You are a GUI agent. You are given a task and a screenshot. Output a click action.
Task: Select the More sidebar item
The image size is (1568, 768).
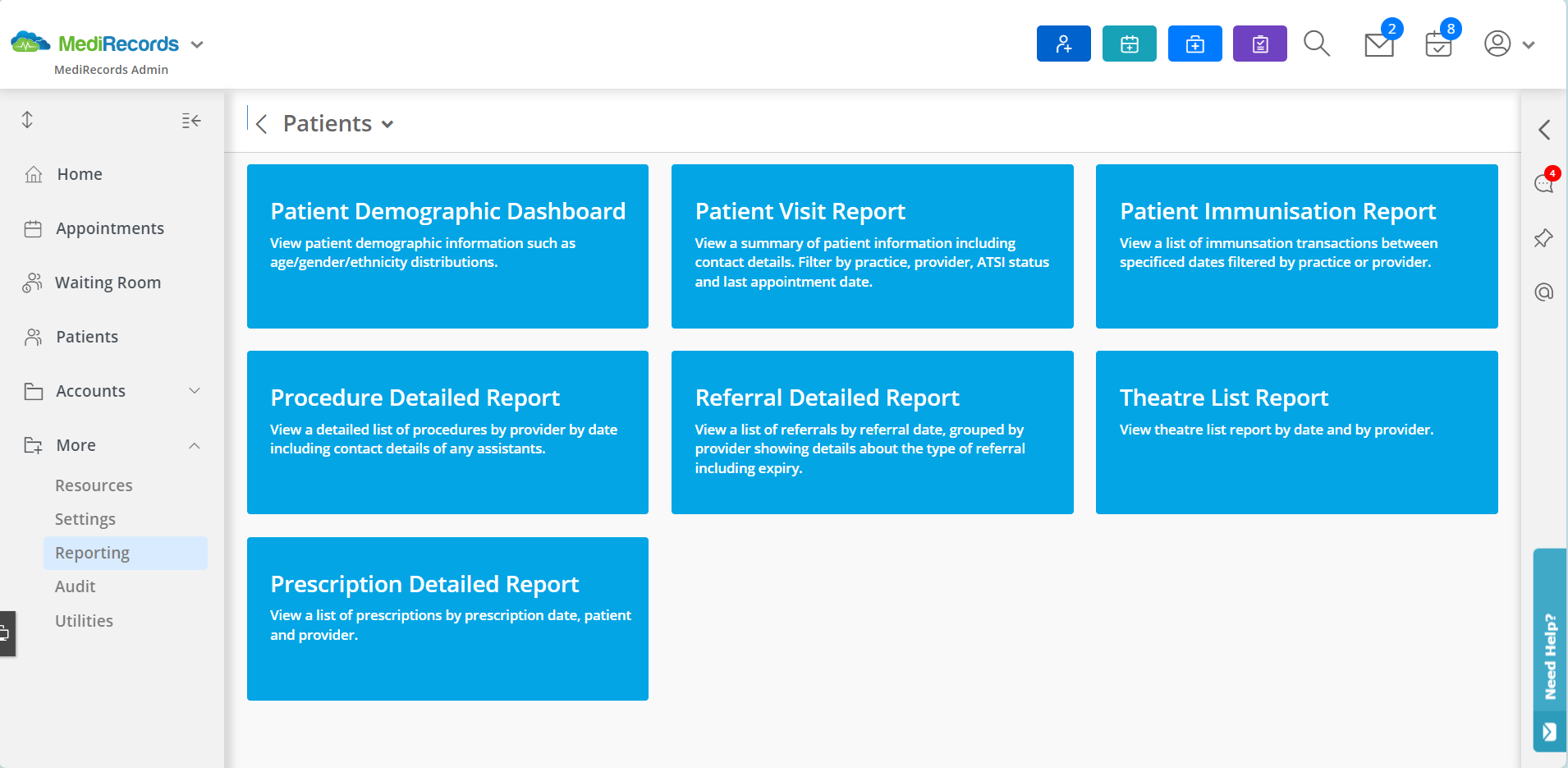76,445
